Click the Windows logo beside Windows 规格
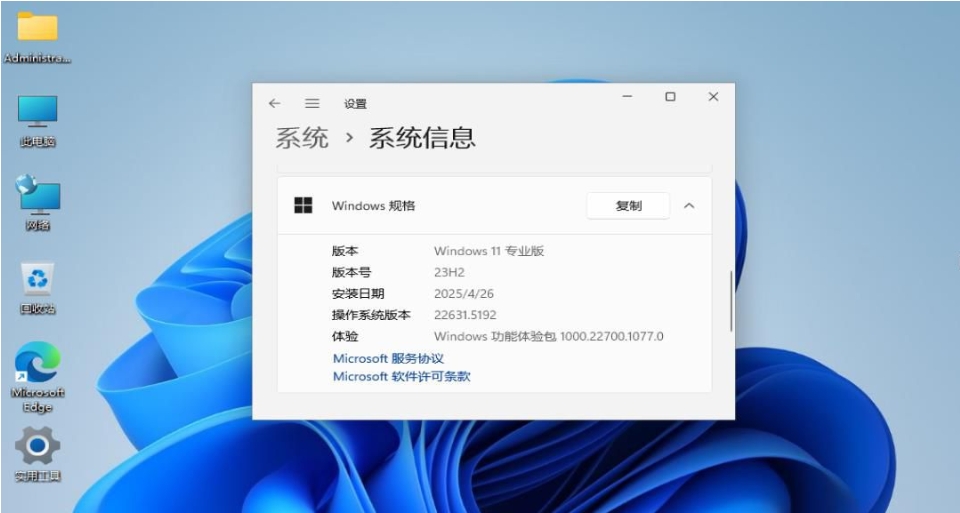This screenshot has width=960, height=513. [303, 205]
